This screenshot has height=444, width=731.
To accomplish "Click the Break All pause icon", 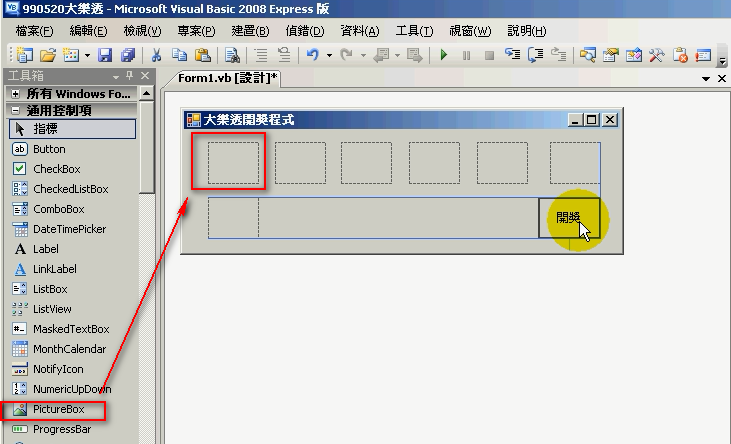I will (x=466, y=56).
